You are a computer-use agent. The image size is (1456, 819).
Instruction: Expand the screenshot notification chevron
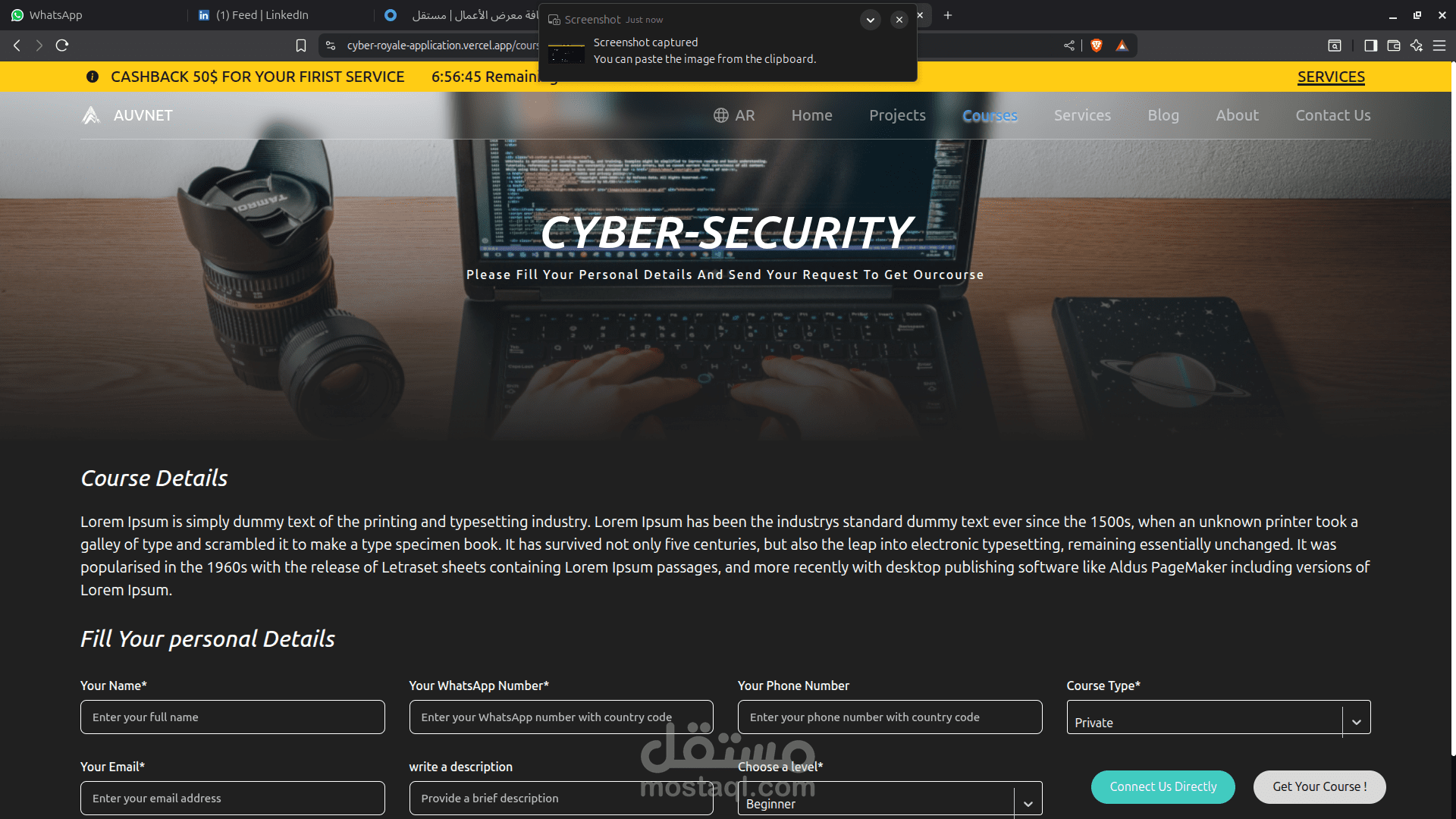coord(871,20)
